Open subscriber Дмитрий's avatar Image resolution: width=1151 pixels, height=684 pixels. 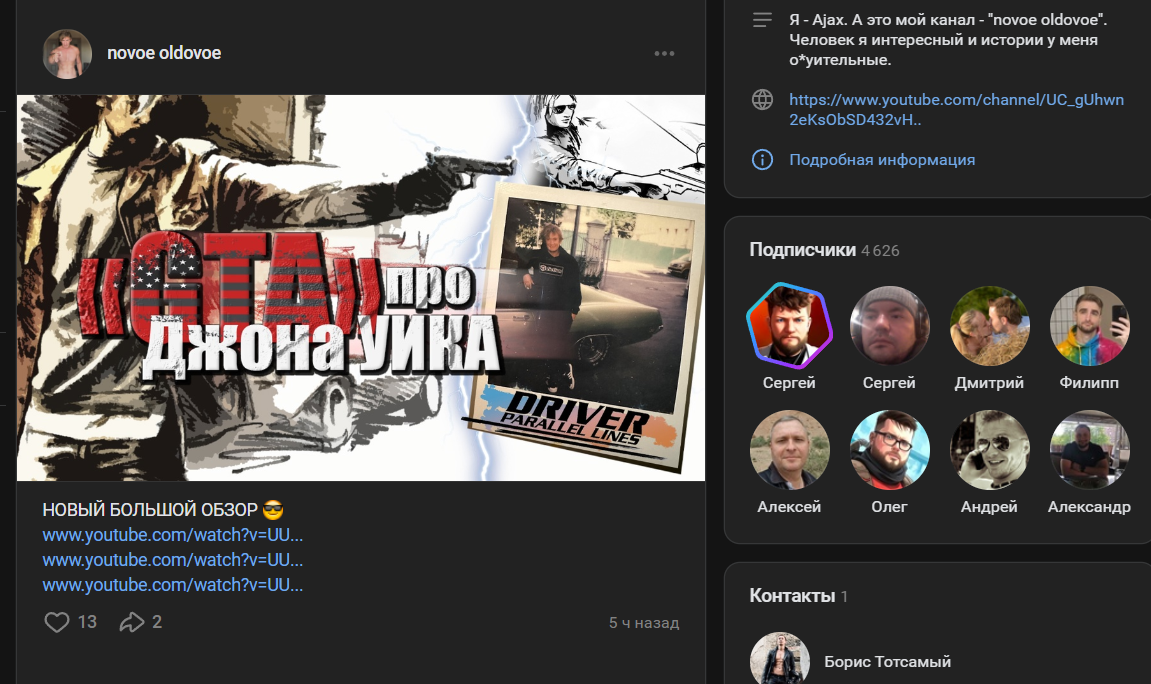989,325
